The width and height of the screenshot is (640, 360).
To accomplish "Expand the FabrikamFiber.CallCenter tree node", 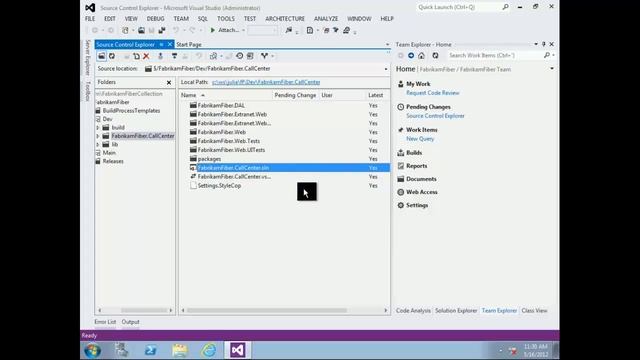I will pyautogui.click(x=98, y=136).
